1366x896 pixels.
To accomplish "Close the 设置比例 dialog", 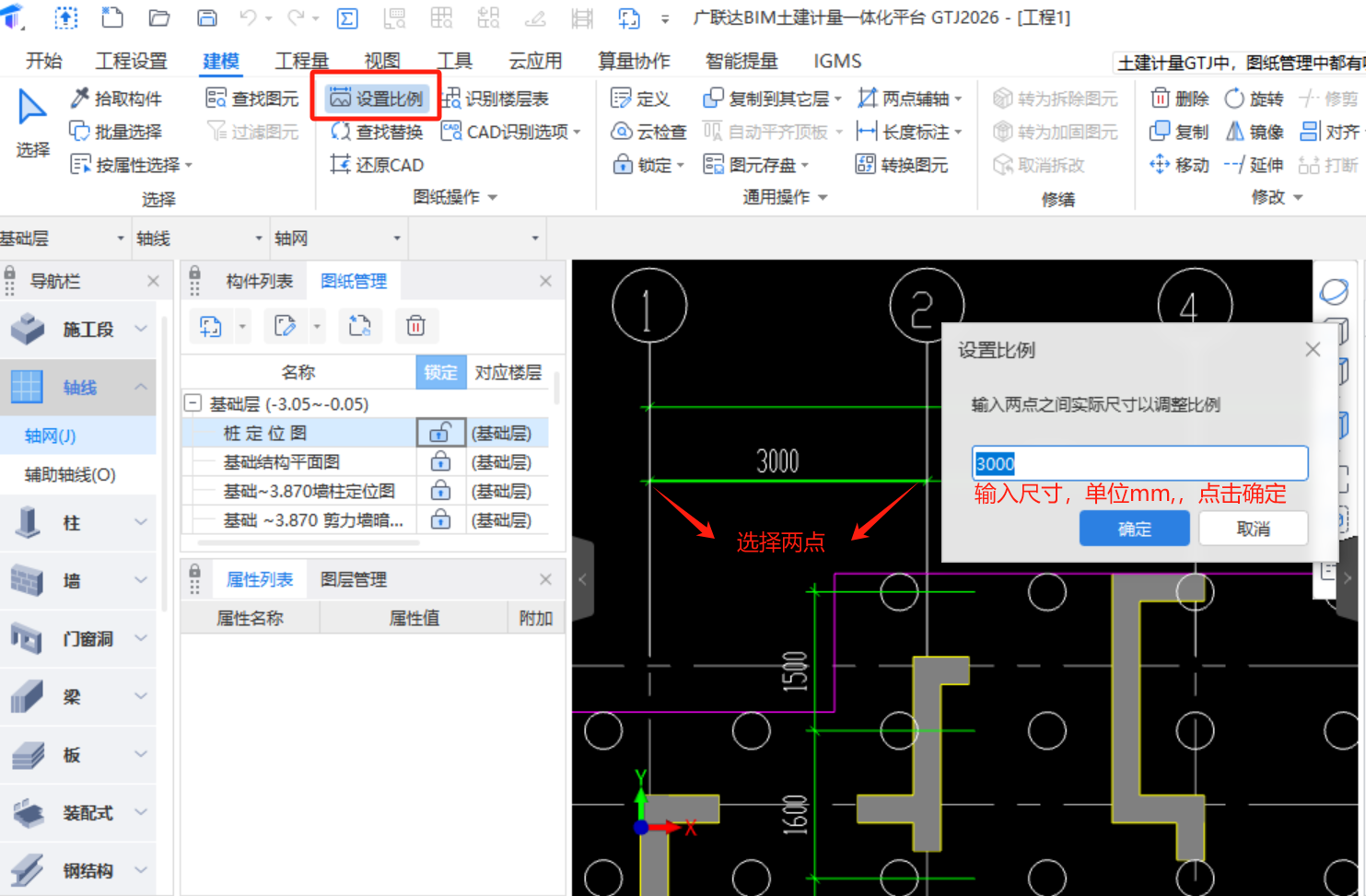I will pyautogui.click(x=1313, y=350).
